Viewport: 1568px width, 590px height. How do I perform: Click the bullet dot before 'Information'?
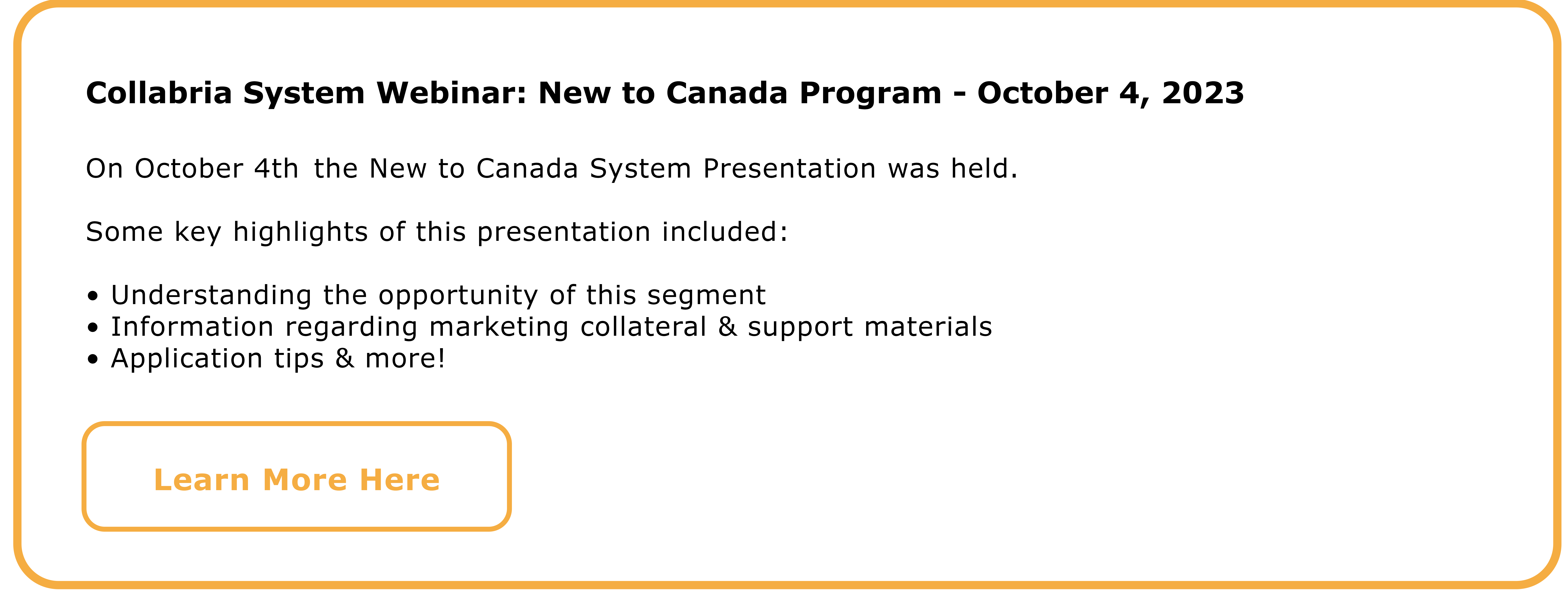(x=93, y=328)
